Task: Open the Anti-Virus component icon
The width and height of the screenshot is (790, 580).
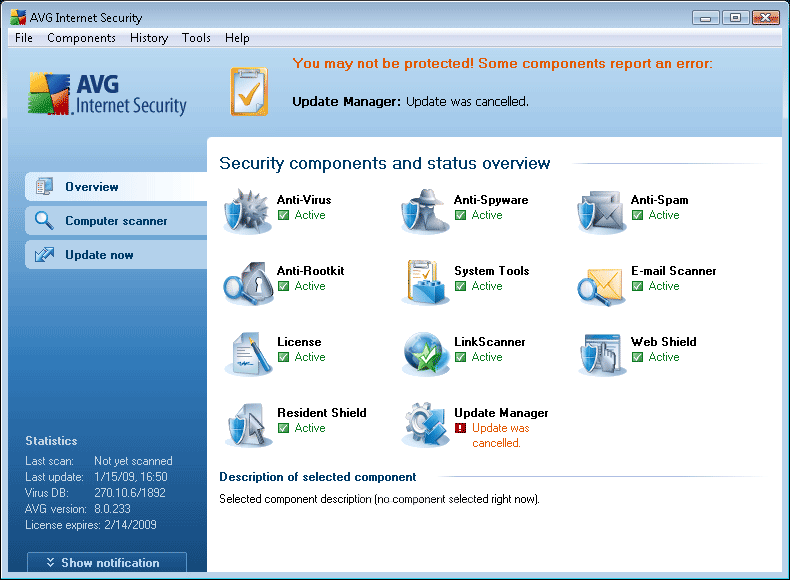Action: point(247,211)
